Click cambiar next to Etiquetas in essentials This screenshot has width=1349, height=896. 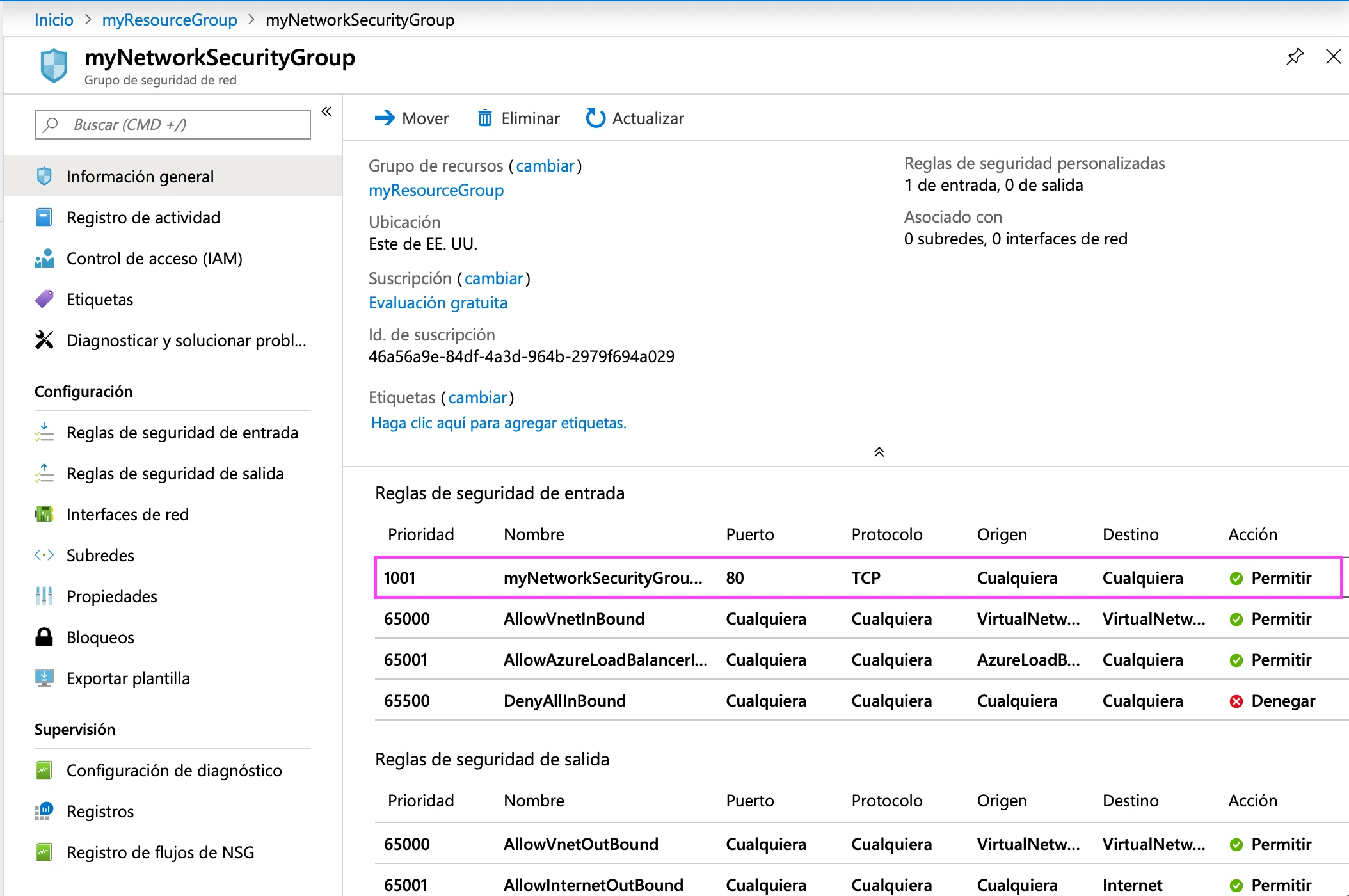[x=477, y=397]
